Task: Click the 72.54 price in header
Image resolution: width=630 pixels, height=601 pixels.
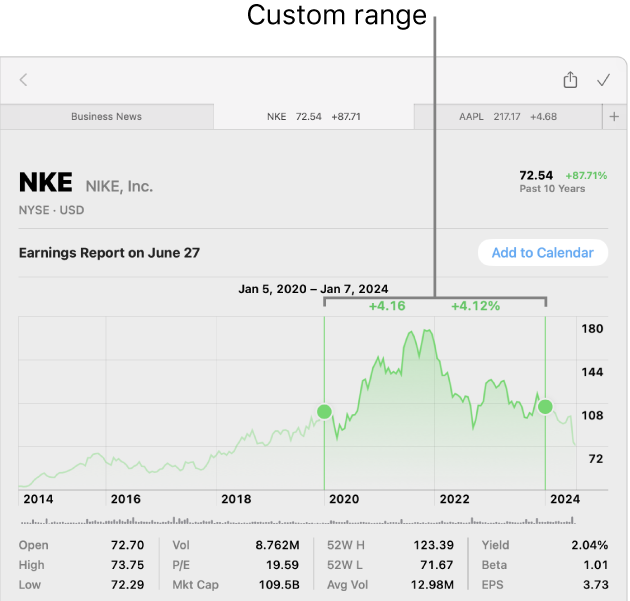Action: tap(536, 176)
